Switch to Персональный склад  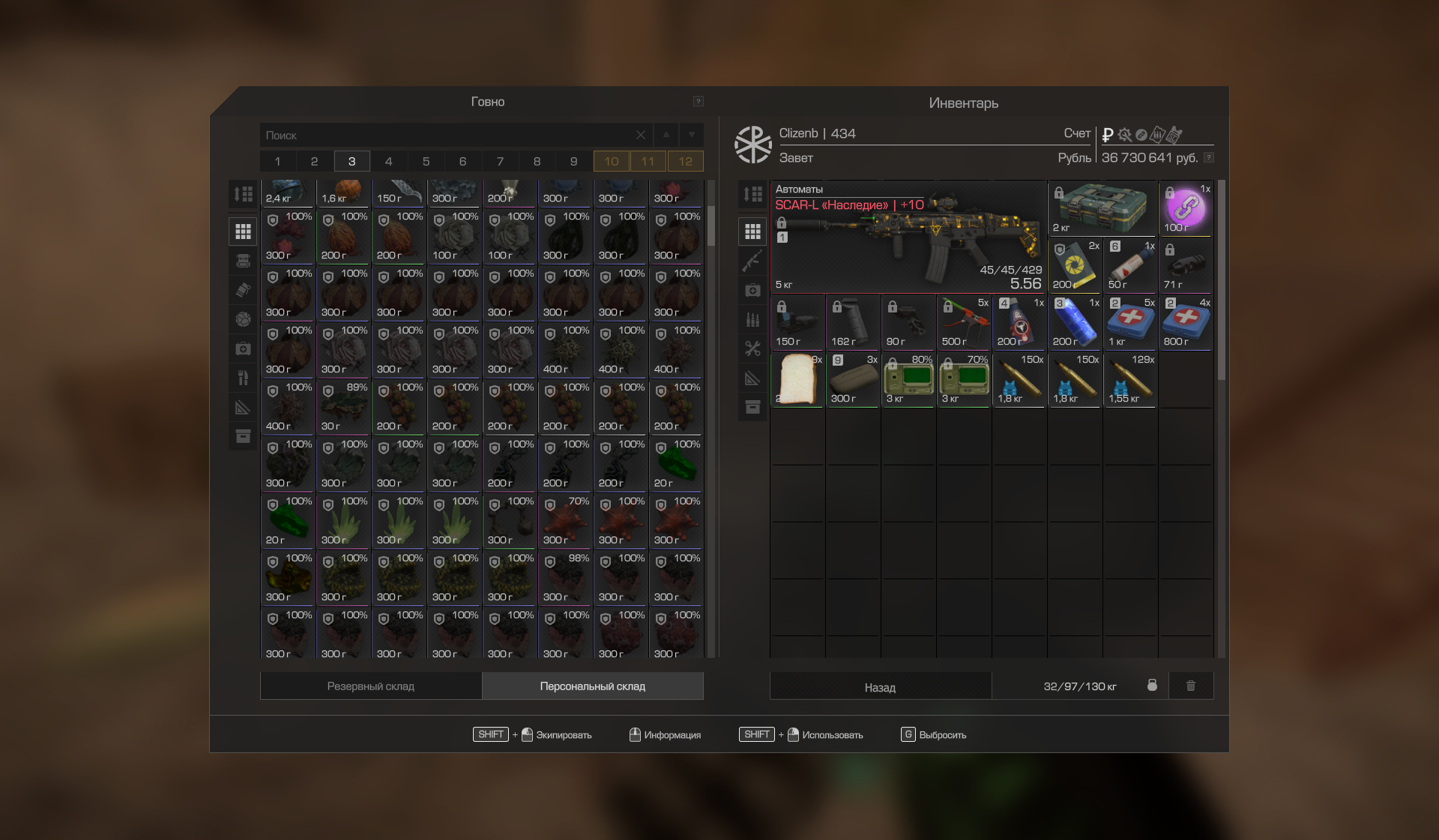point(593,686)
